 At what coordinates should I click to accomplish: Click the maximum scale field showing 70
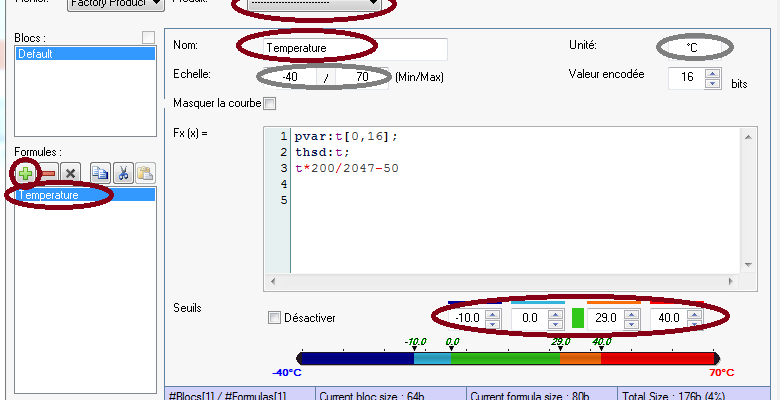click(x=362, y=78)
